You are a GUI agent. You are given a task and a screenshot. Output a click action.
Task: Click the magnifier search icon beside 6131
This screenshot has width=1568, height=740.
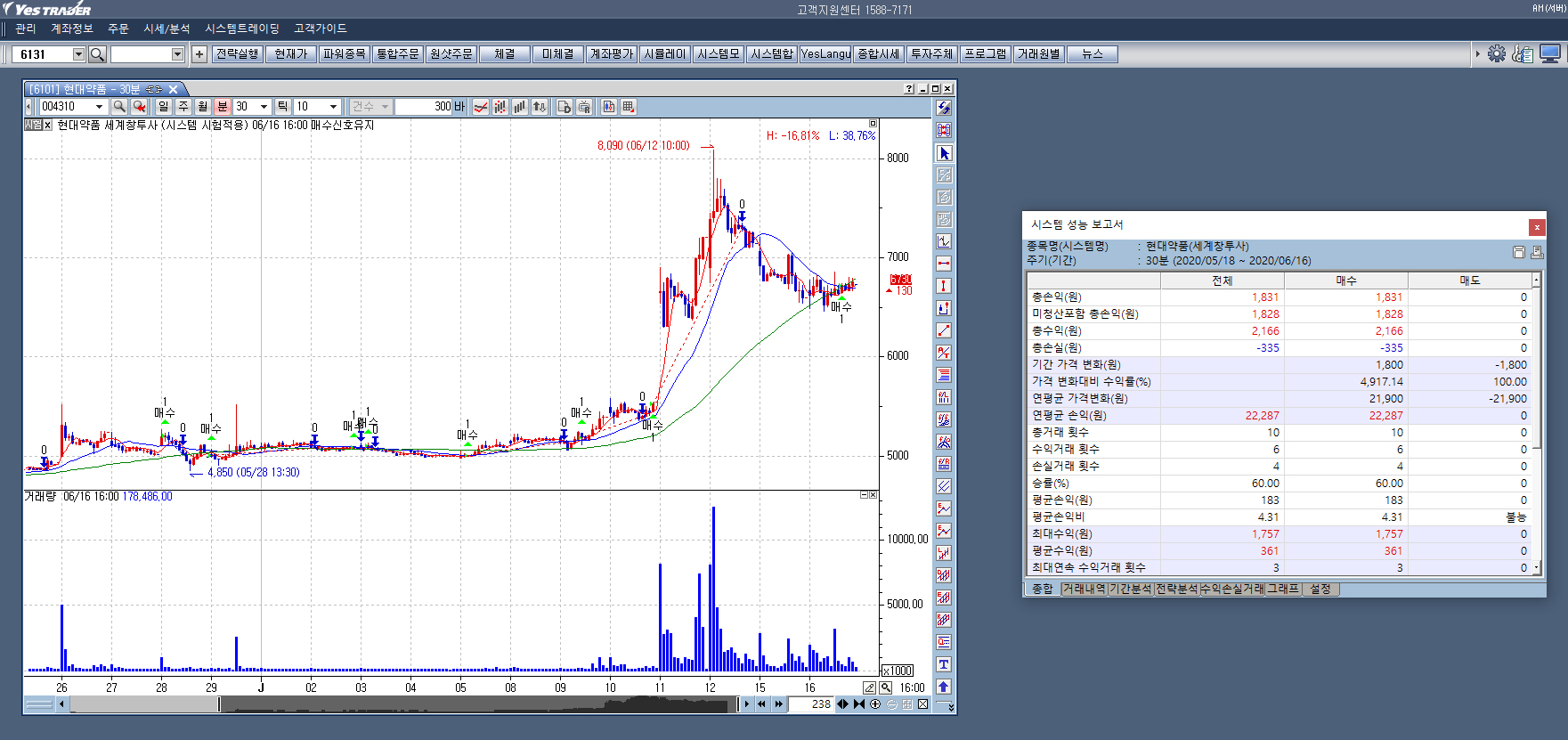tap(97, 54)
